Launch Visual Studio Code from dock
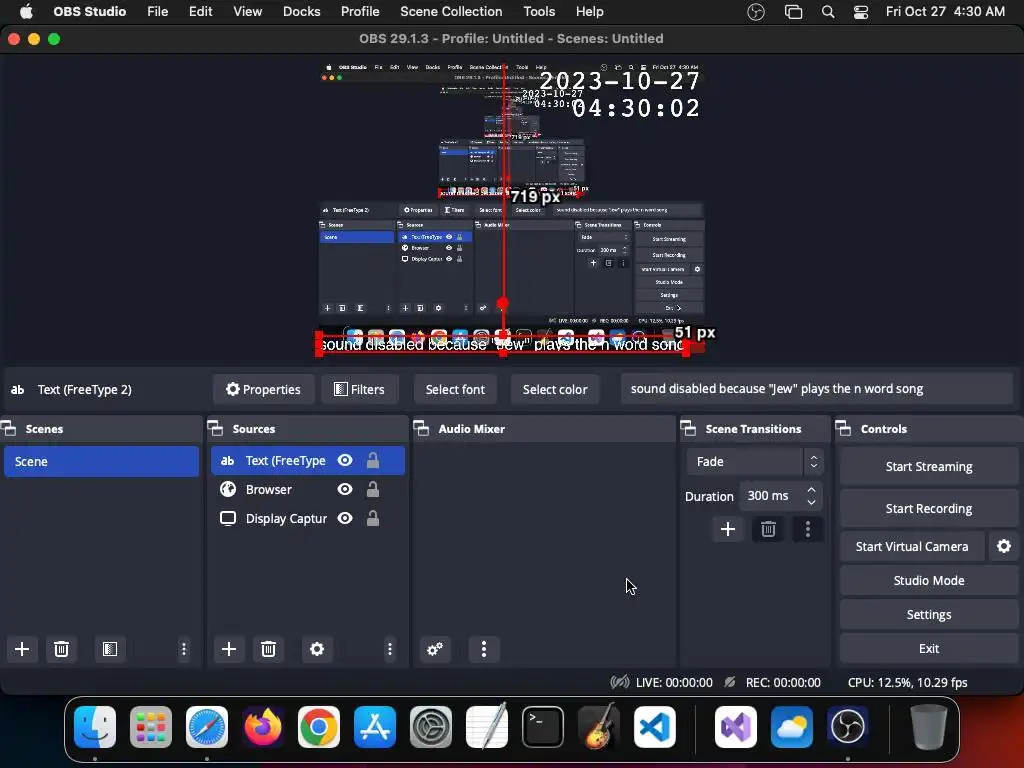This screenshot has width=1024, height=768. [x=654, y=727]
